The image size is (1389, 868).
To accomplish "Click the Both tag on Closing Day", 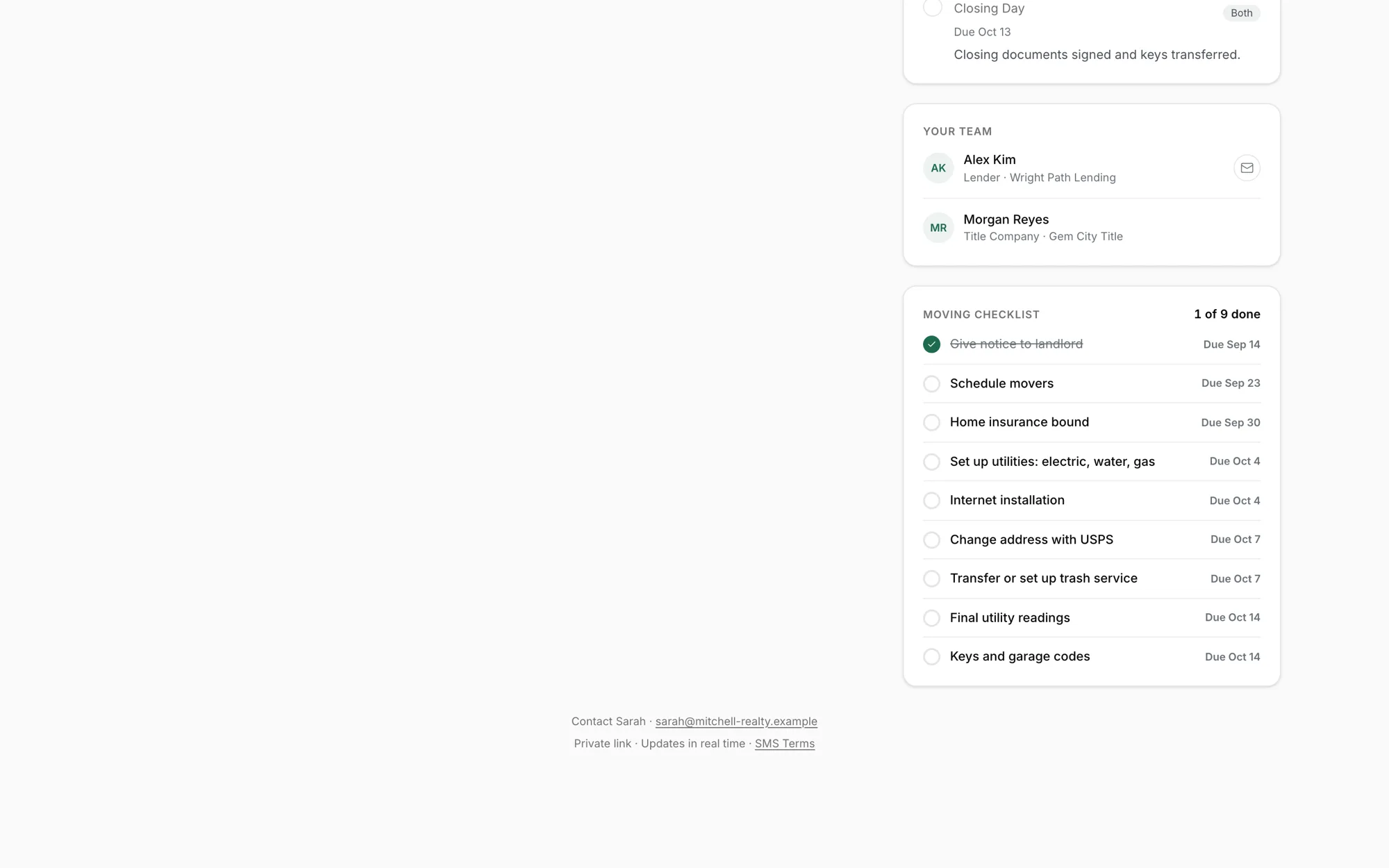I will pos(1241,13).
